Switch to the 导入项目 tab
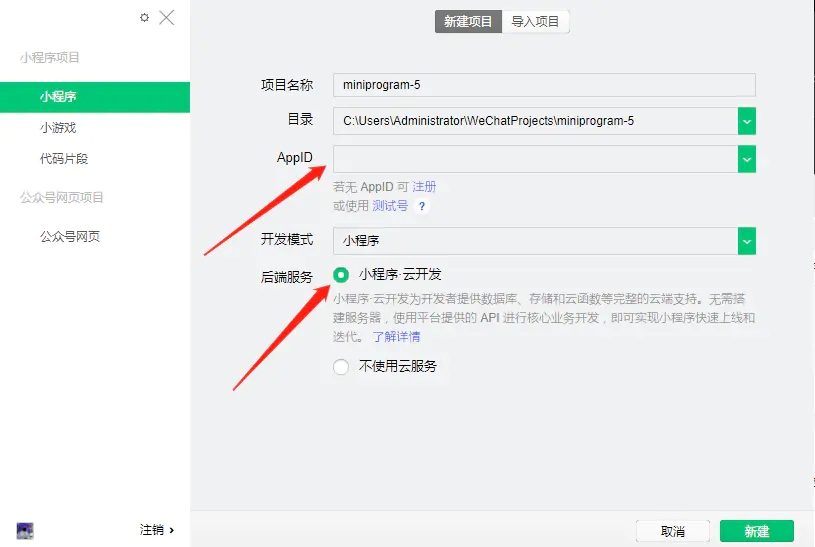This screenshot has width=815, height=547. (535, 21)
